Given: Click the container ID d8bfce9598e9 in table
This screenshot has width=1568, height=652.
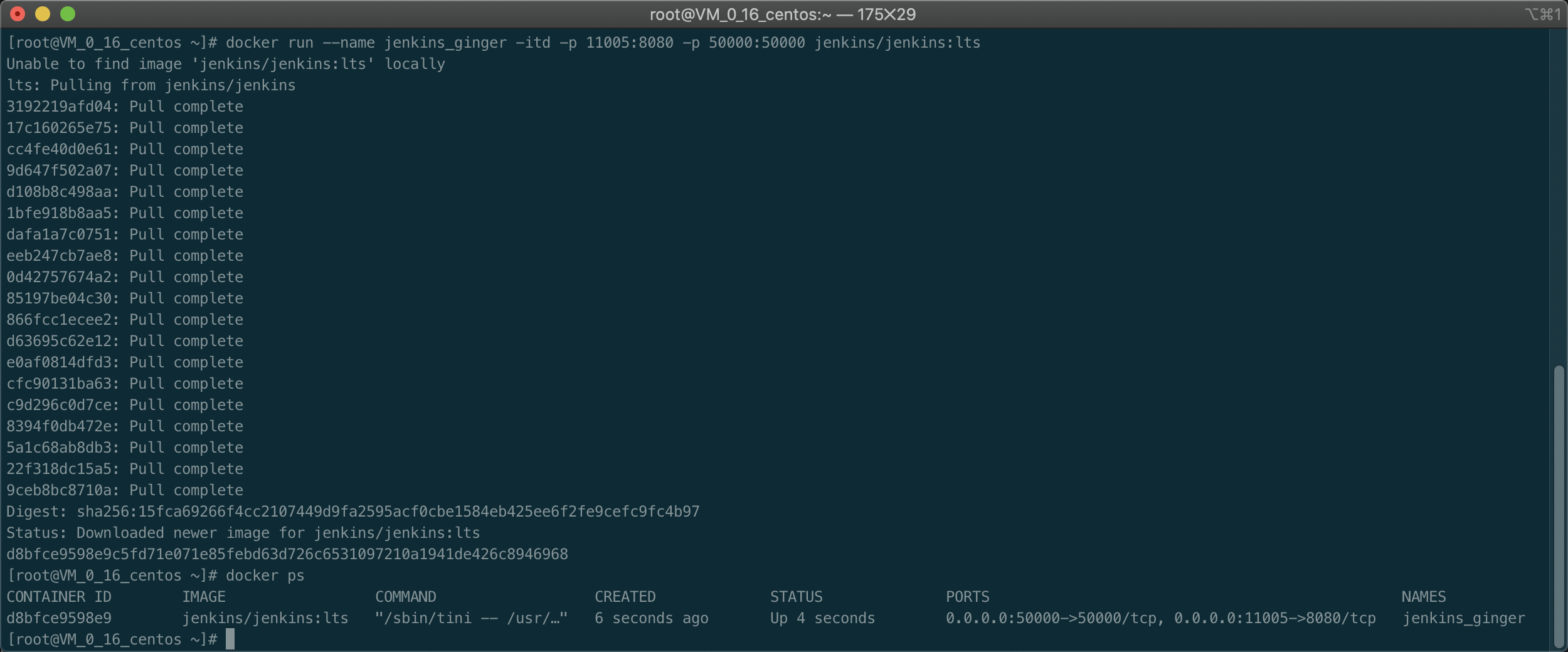Looking at the screenshot, I should coord(59,618).
